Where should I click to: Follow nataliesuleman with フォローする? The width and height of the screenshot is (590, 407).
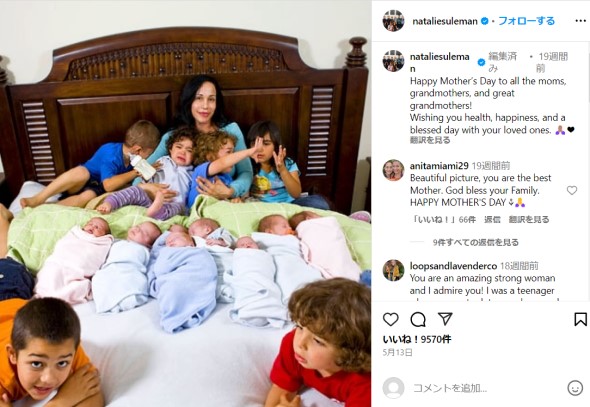526,21
